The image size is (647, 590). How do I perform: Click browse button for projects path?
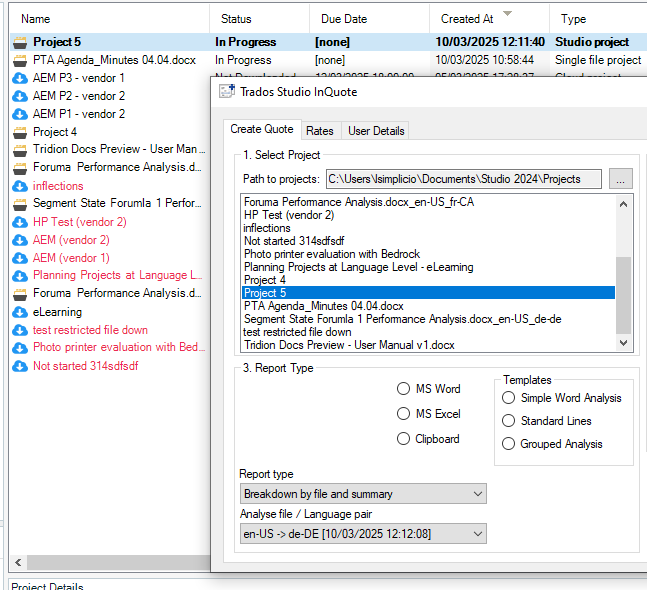(621, 179)
